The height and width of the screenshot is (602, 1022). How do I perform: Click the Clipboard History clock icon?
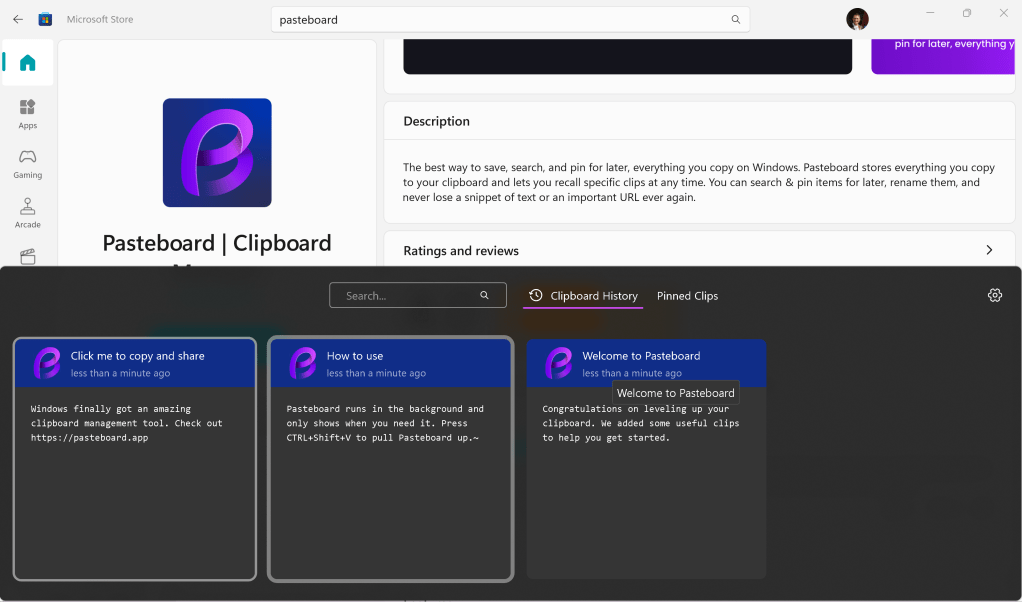point(536,295)
